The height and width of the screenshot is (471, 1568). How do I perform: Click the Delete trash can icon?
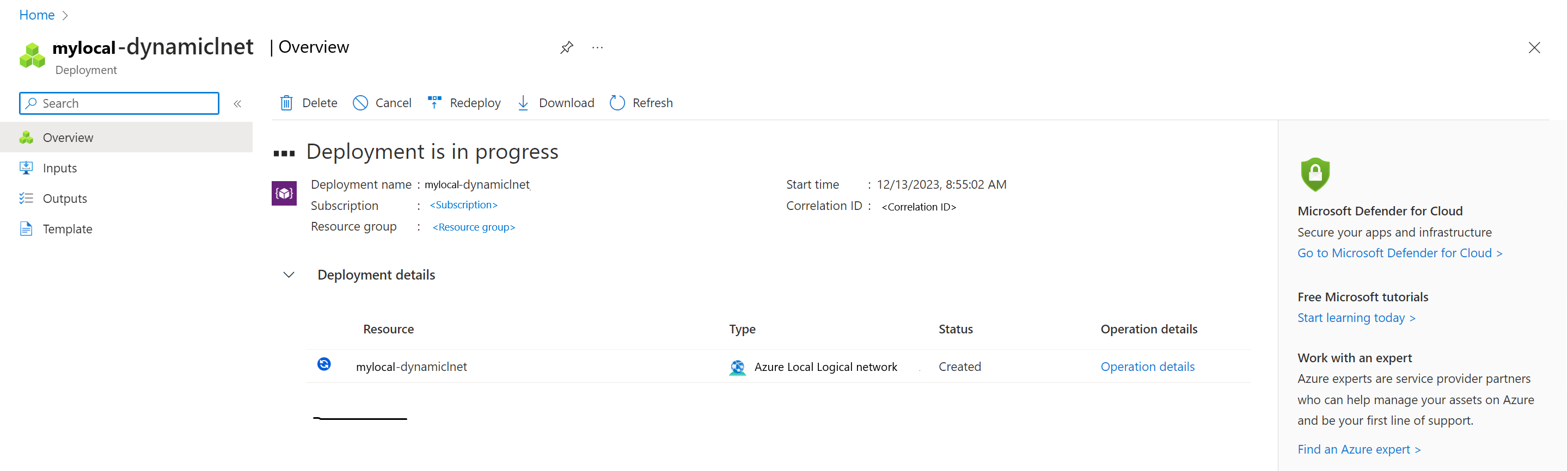click(286, 103)
